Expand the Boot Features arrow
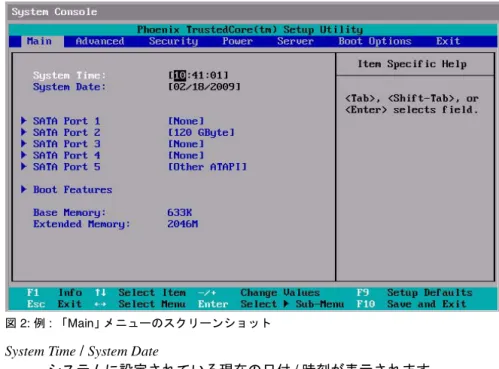The height and width of the screenshot is (369, 499). (x=24, y=189)
